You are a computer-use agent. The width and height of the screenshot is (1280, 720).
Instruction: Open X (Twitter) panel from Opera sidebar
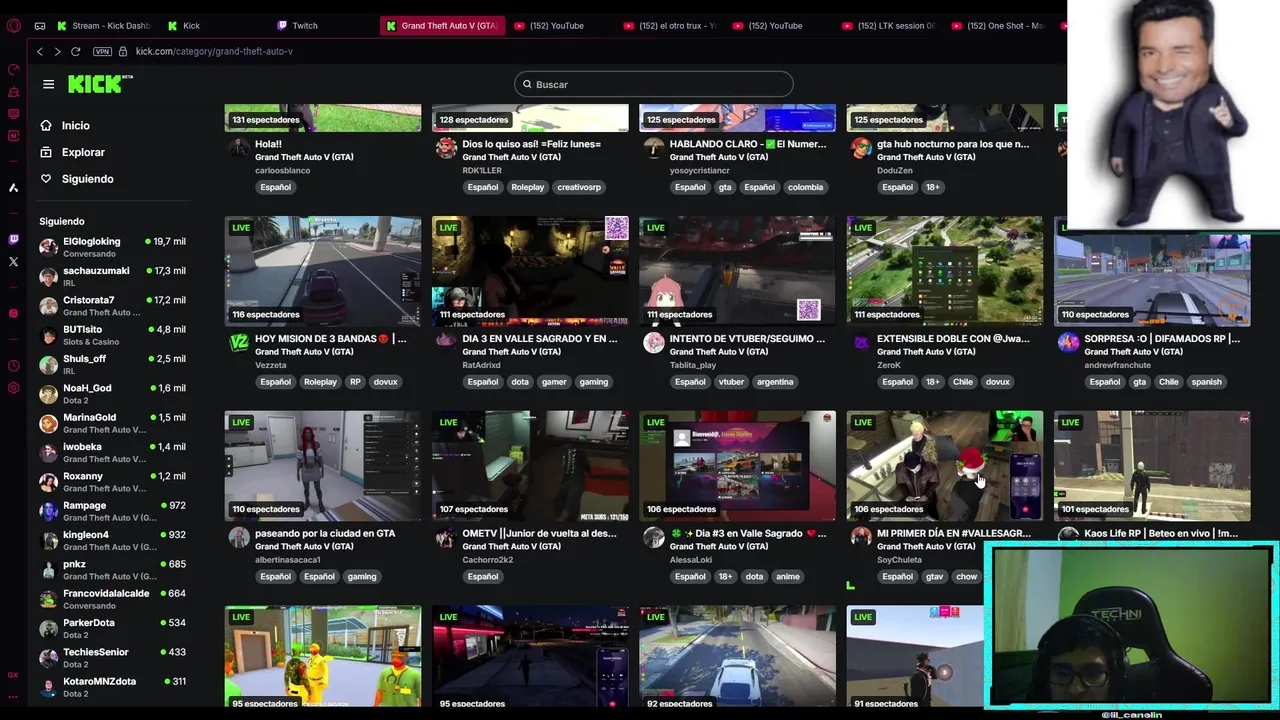13,262
